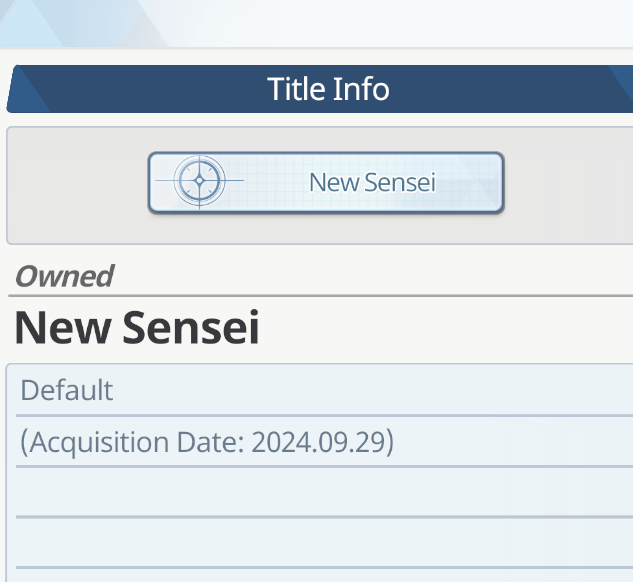Viewport: 633px width, 582px height.
Task: Click the blank space right of the Owned label
Action: tap(370, 276)
